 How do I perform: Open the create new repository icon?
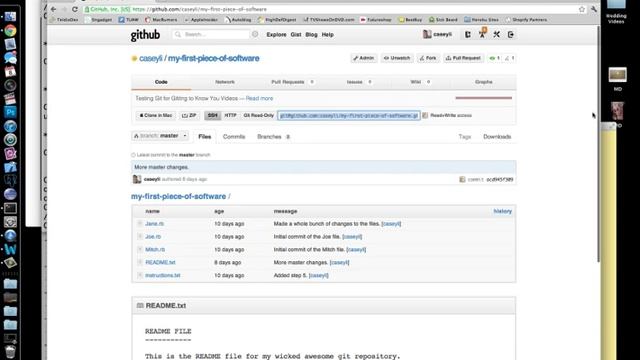click(x=468, y=35)
